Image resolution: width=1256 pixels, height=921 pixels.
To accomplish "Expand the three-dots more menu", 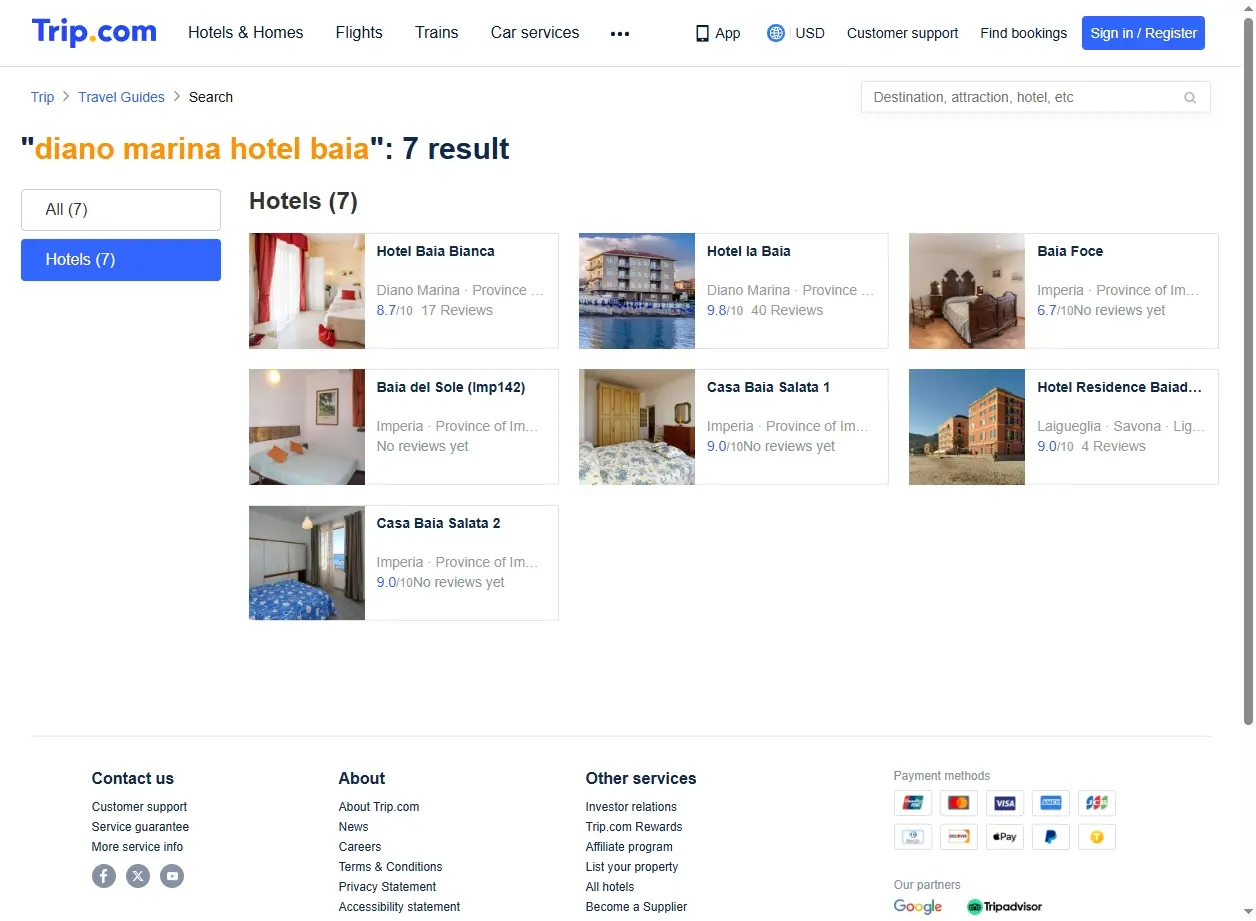I will pyautogui.click(x=620, y=33).
